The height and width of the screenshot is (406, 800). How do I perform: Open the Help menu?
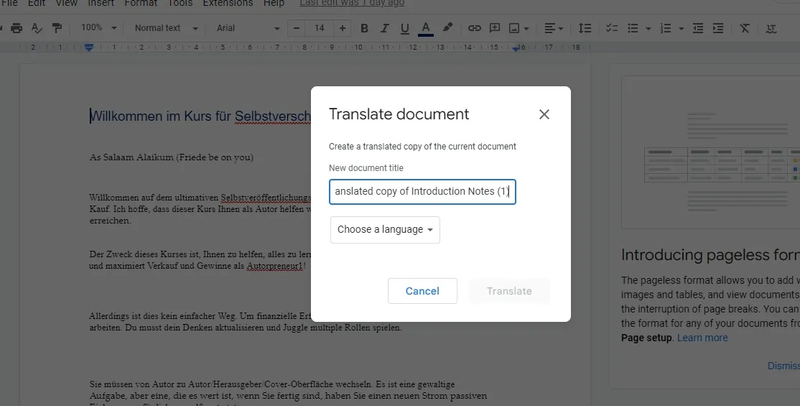[x=274, y=3]
